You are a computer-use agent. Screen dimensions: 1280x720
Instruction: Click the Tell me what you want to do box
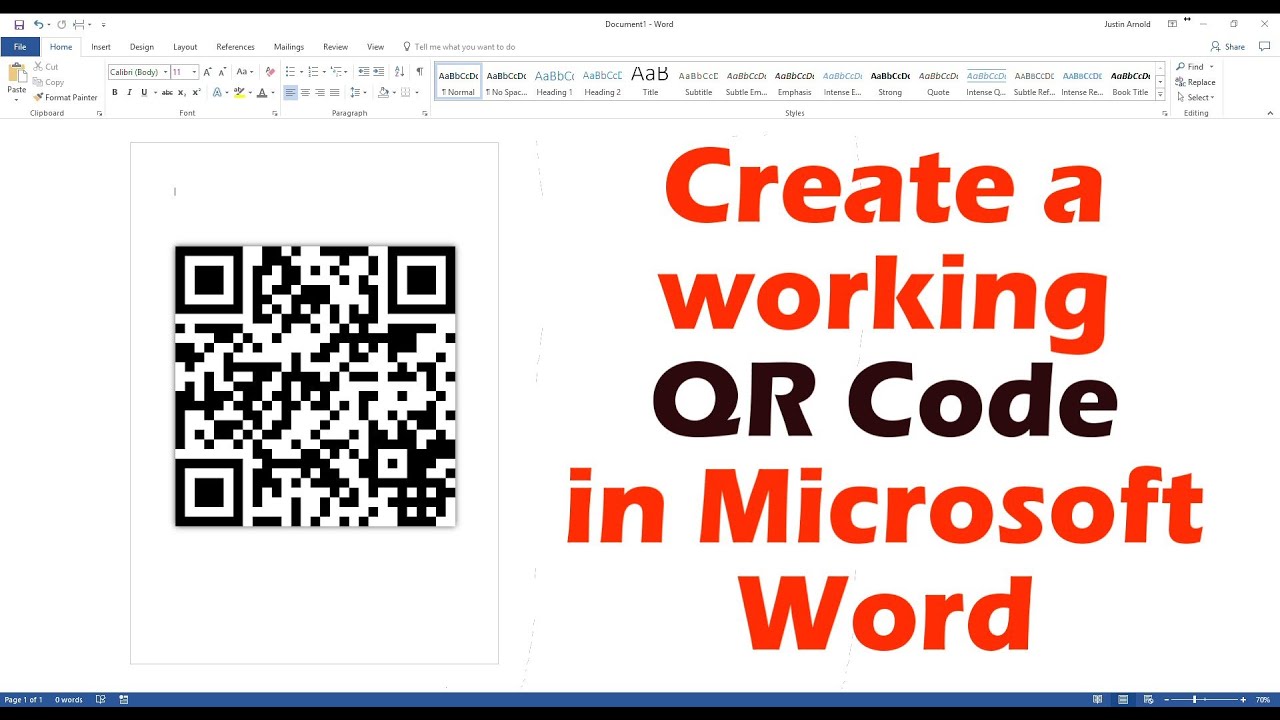[459, 47]
